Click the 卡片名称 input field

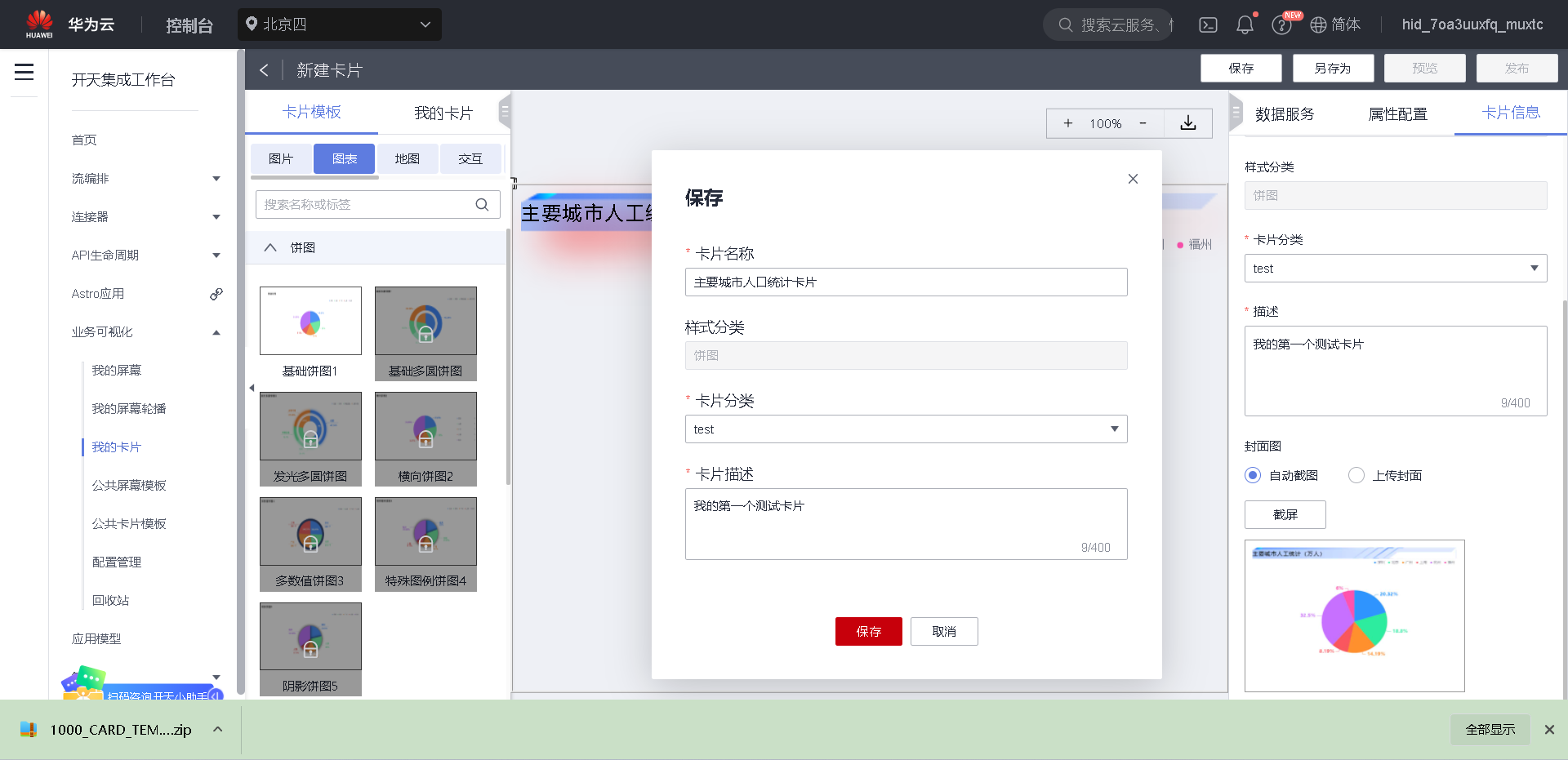[906, 282]
